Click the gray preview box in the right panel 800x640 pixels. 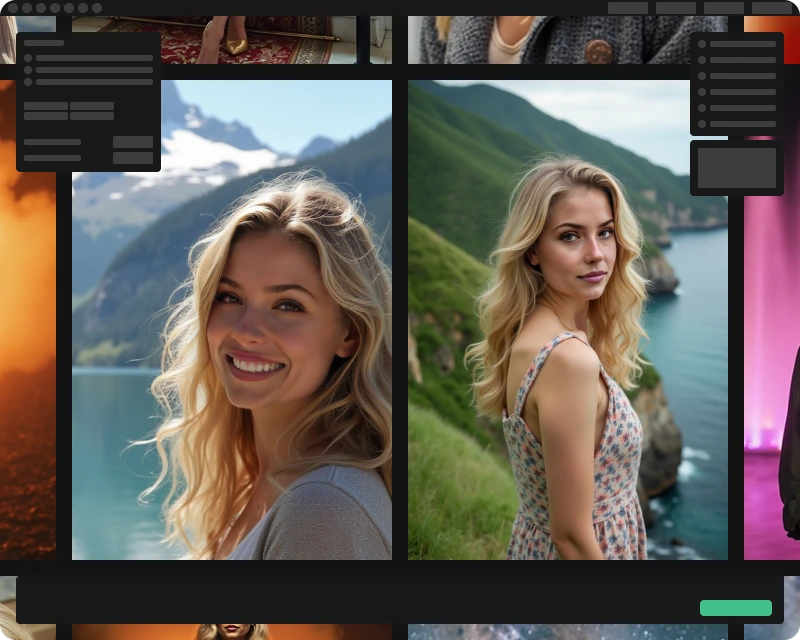tap(737, 168)
